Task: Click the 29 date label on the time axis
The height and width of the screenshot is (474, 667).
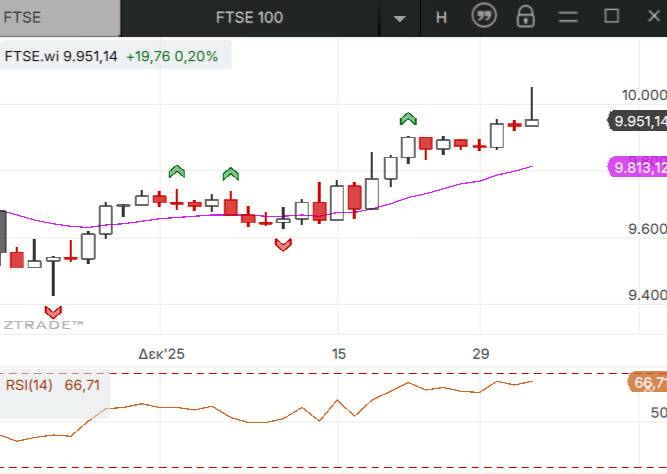Action: tap(481, 354)
